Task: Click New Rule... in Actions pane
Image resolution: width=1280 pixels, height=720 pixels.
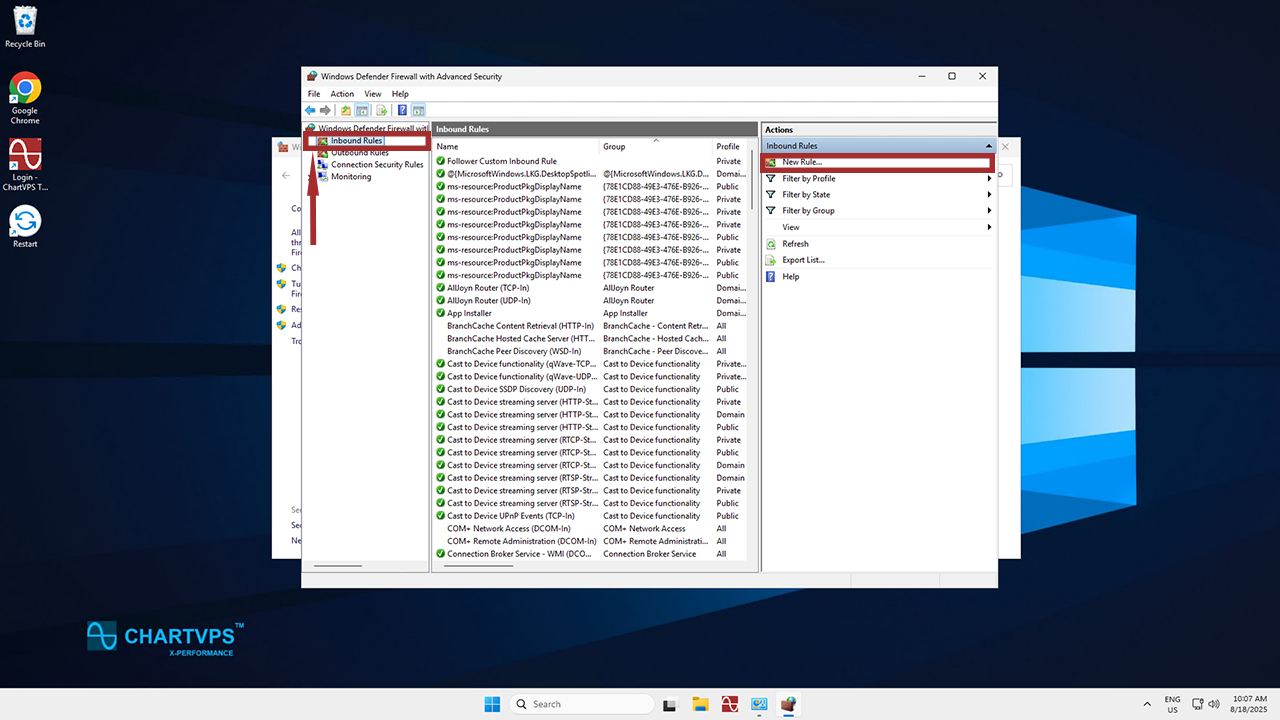Action: pyautogui.click(x=802, y=162)
